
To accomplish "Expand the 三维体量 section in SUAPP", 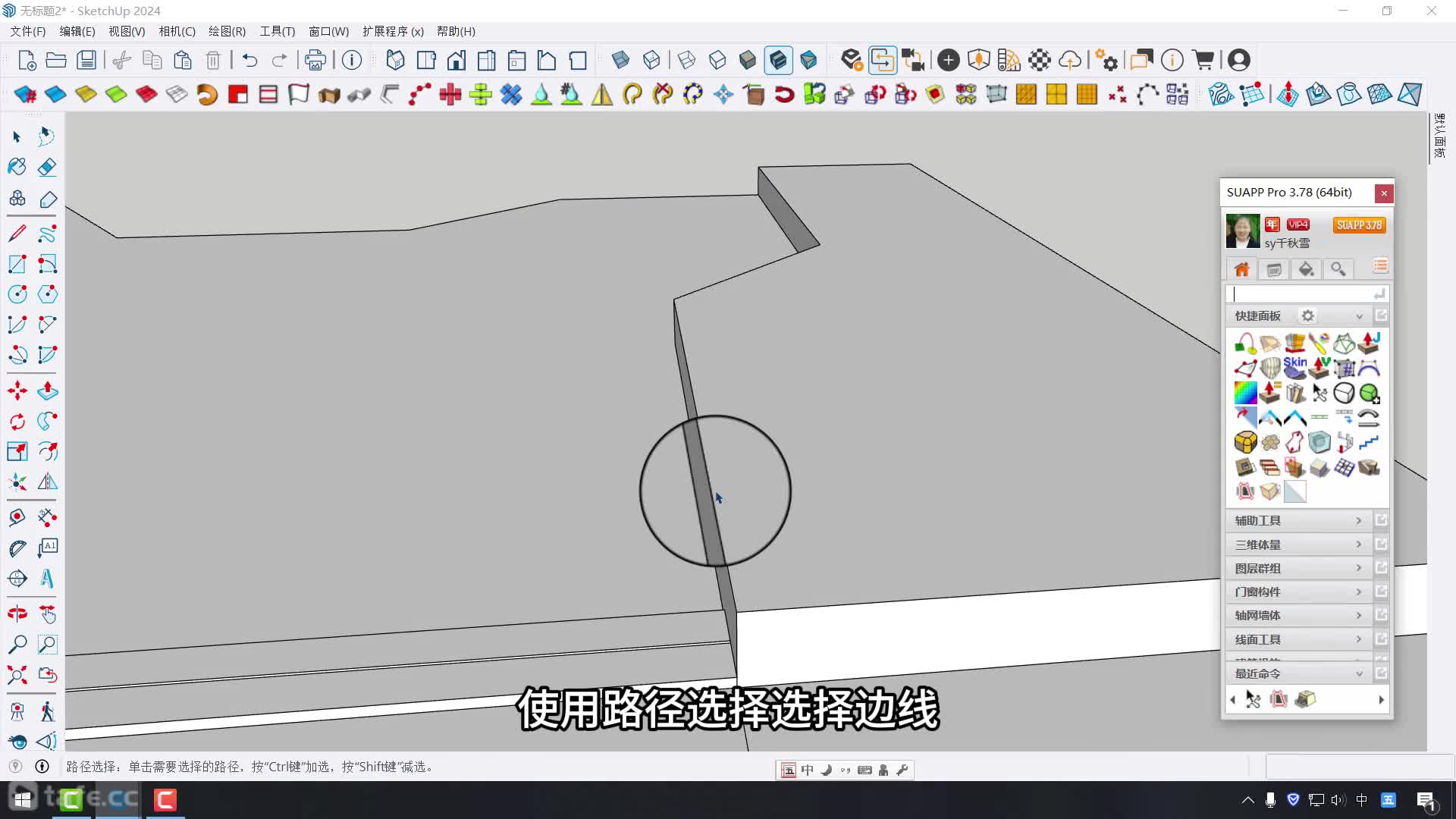I will pos(1298,544).
